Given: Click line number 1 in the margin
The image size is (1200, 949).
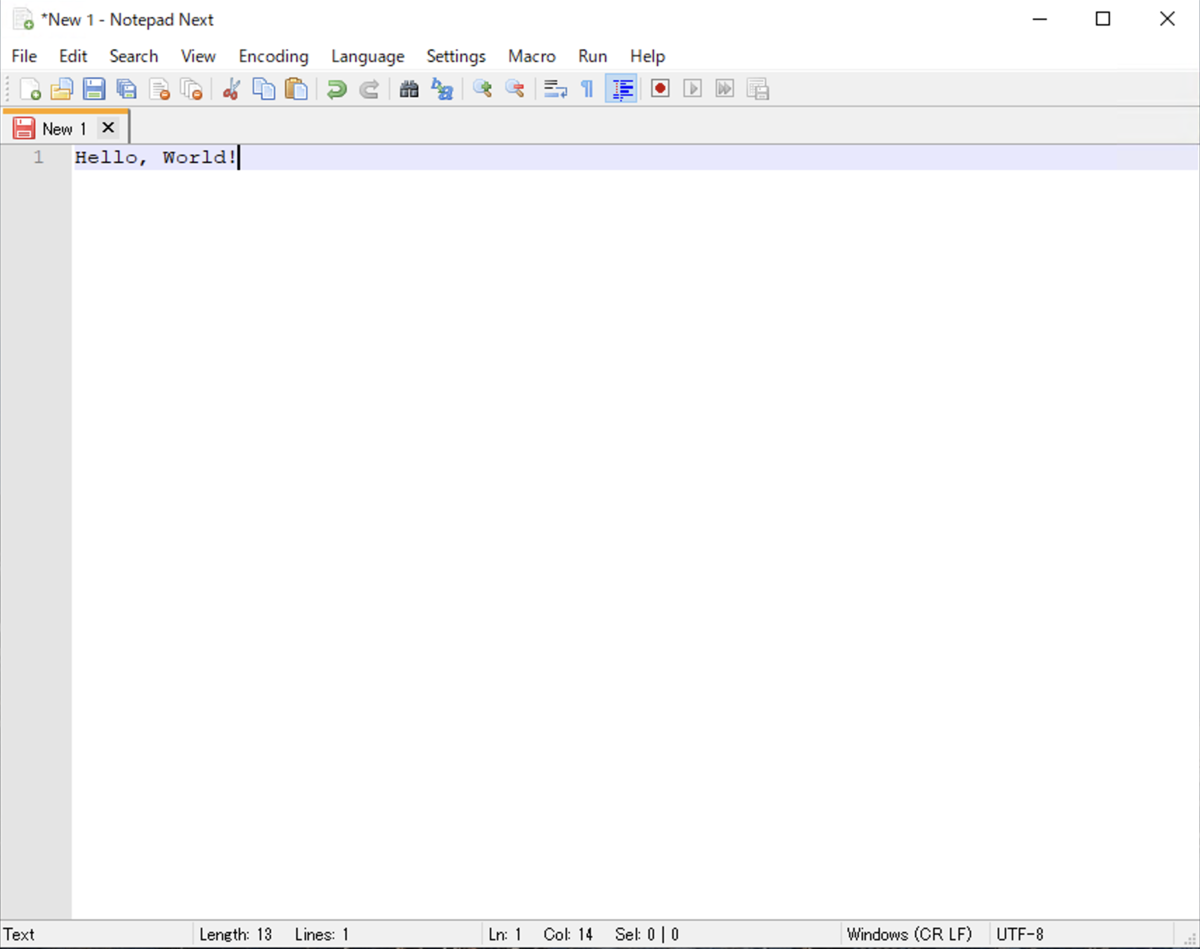Looking at the screenshot, I should [38, 157].
